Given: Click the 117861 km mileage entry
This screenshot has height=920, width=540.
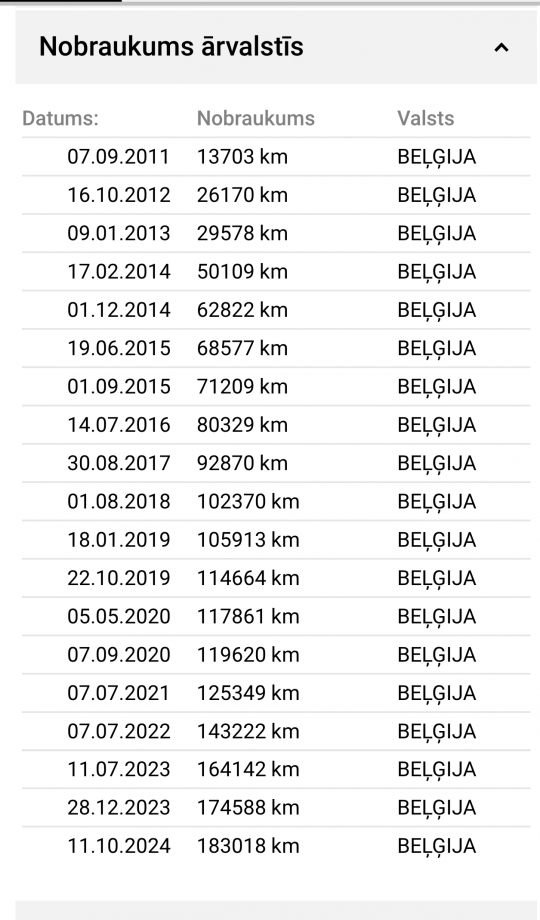Looking at the screenshot, I should pos(248,616).
